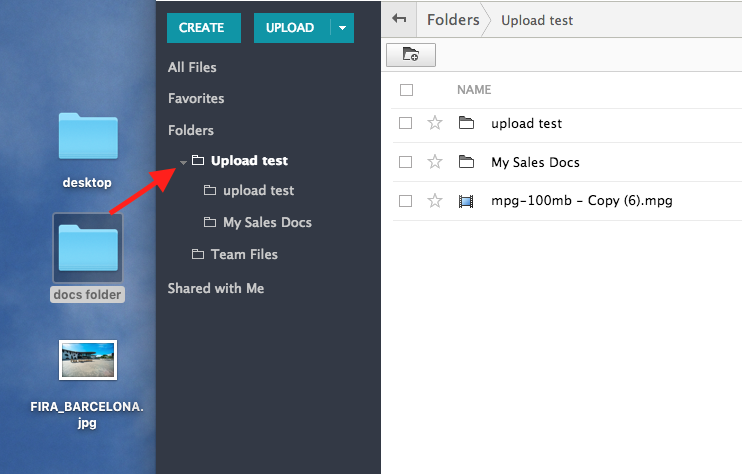Open Shared with Me in the sidebar
742x474 pixels.
pos(216,288)
